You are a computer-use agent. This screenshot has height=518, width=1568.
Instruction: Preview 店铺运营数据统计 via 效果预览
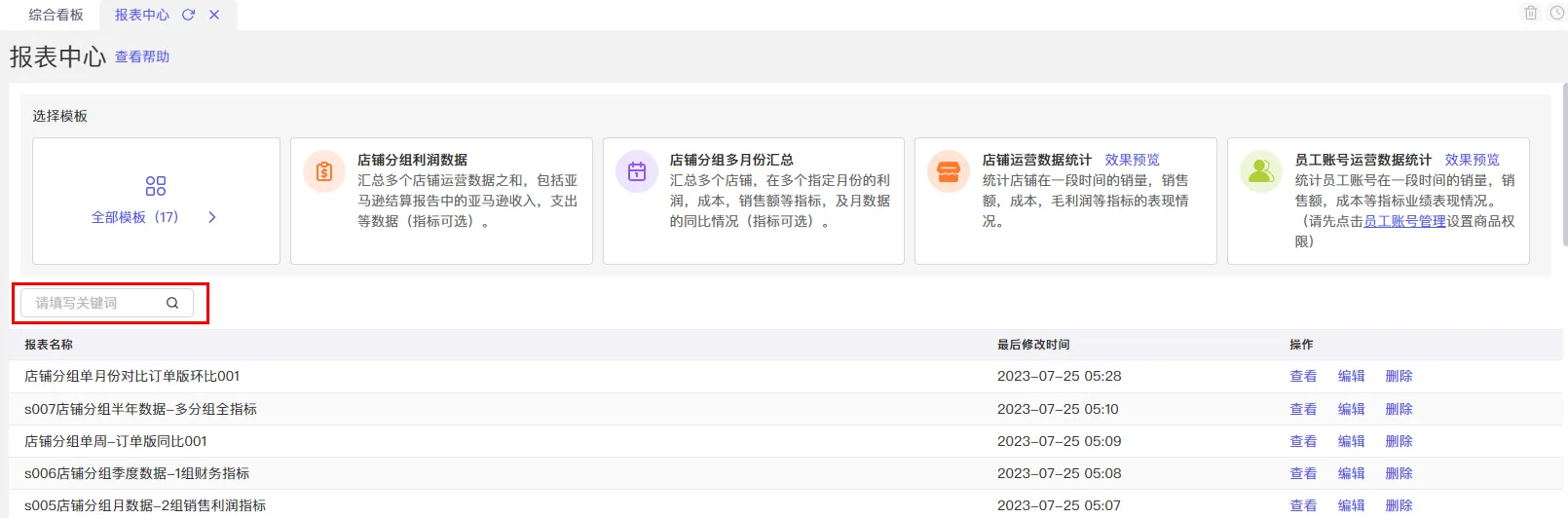1132,160
